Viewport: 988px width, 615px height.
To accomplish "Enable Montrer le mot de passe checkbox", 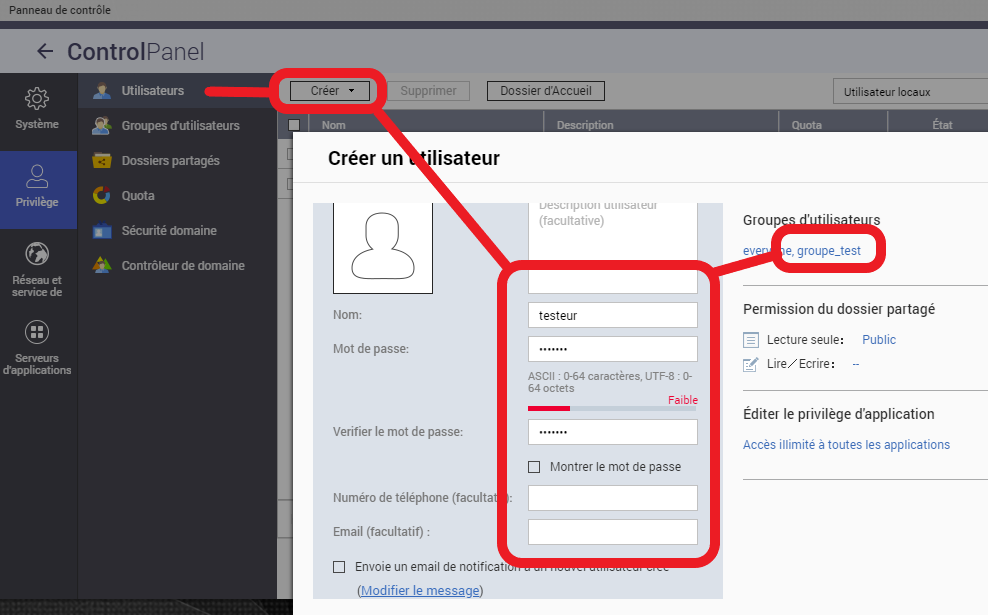I will [x=534, y=467].
